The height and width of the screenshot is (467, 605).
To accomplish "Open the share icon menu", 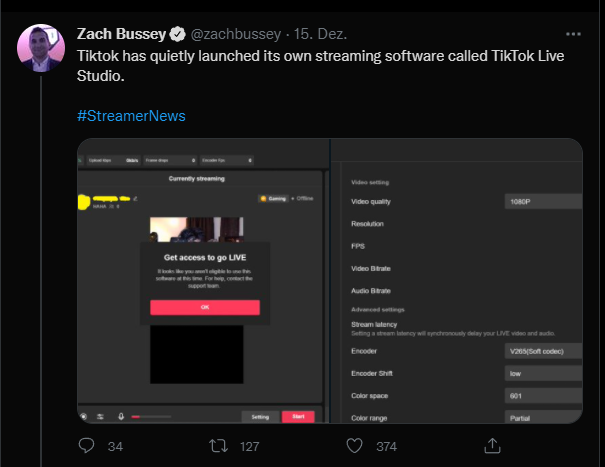I will coord(492,445).
